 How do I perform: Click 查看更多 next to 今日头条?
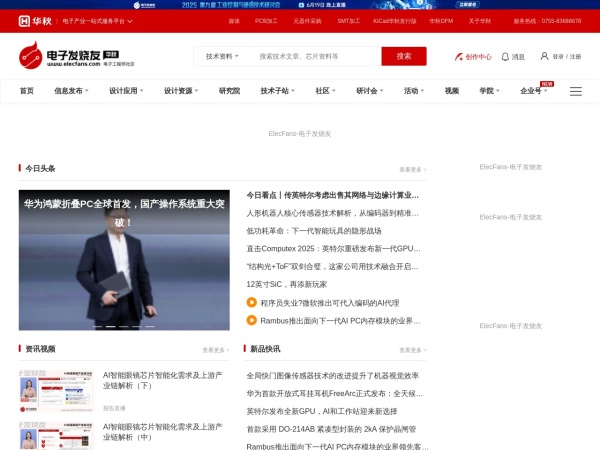[x=413, y=169]
